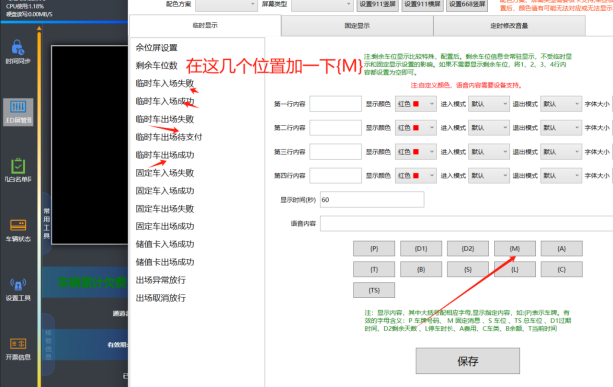Pick the fourth row red color swatch

(x=416, y=176)
